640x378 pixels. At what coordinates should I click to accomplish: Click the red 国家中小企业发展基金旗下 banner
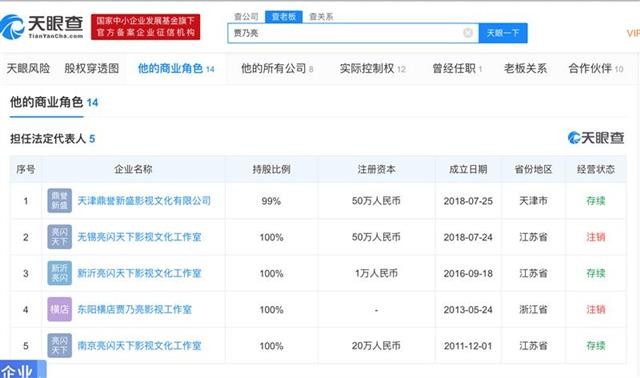click(145, 27)
